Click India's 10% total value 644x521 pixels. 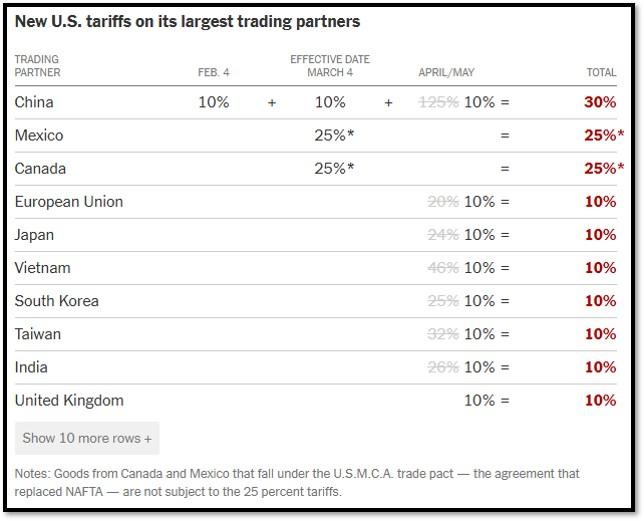[600, 367]
